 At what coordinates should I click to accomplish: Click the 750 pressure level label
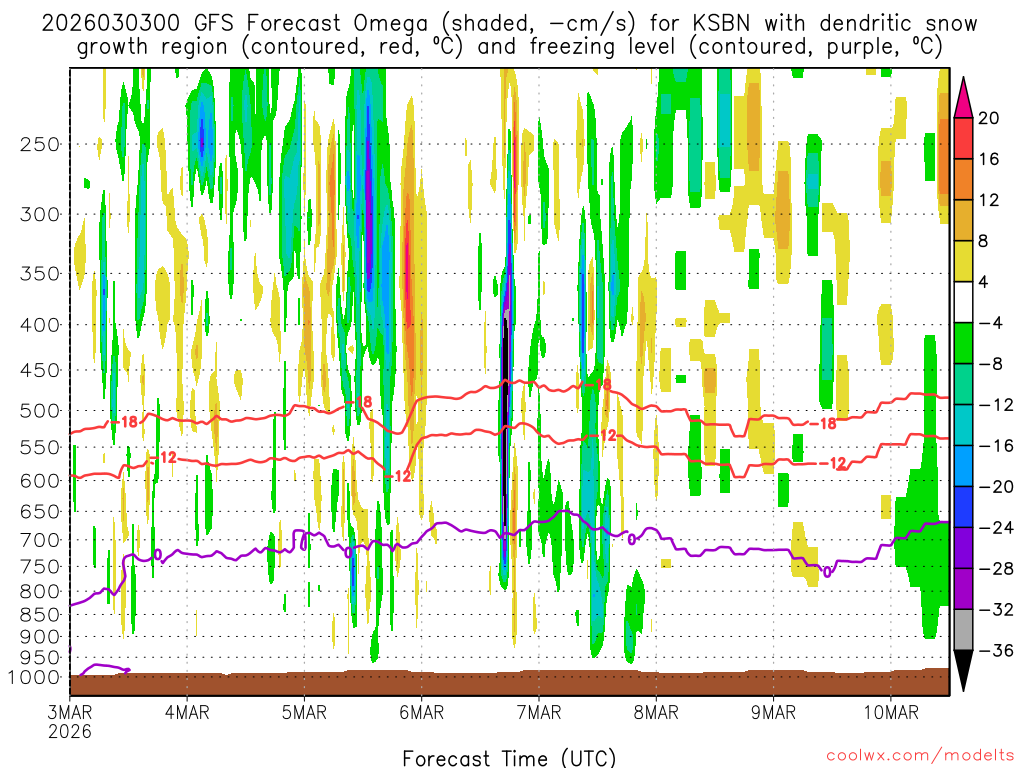tap(40, 567)
